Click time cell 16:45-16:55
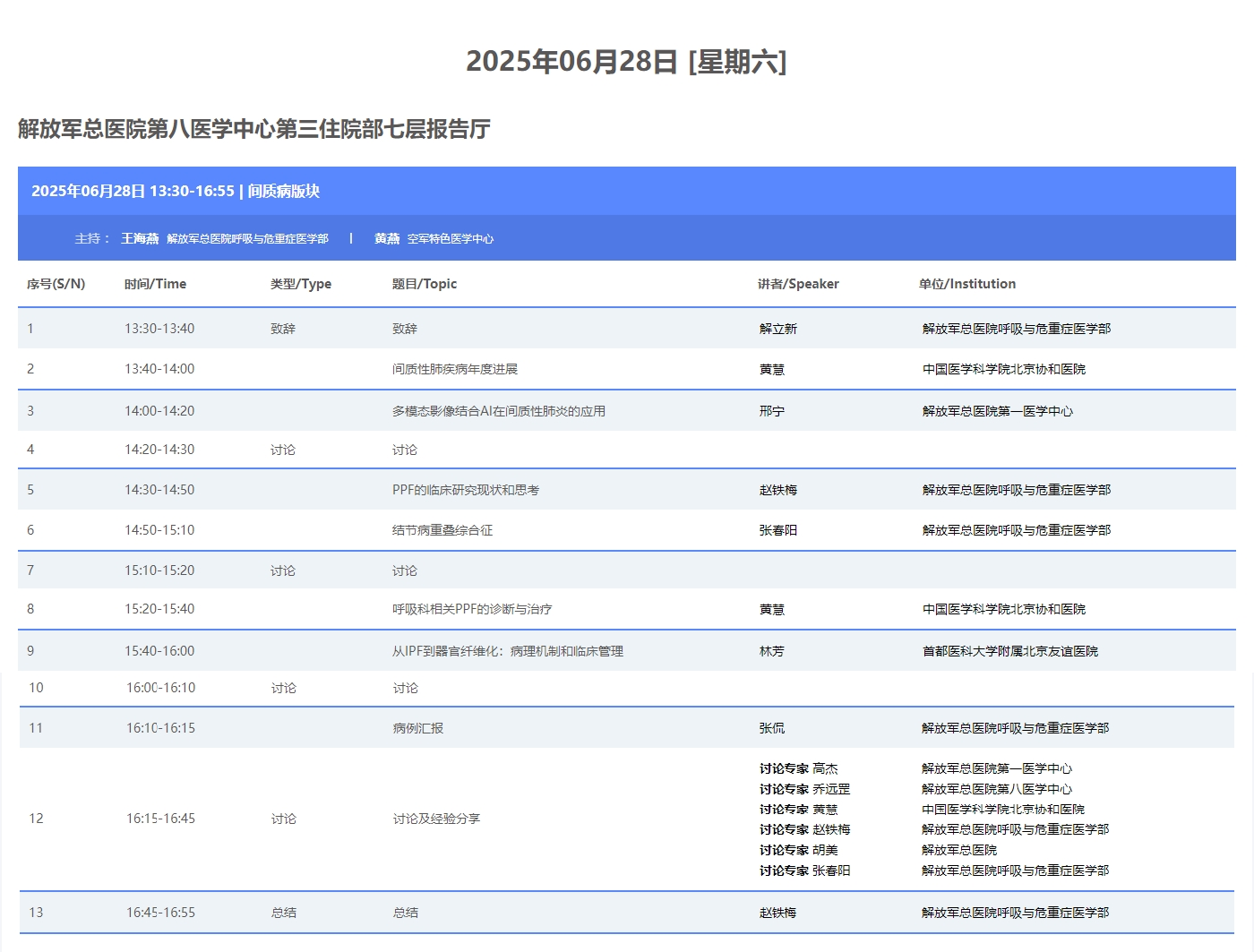The image size is (1254, 952). 161,913
